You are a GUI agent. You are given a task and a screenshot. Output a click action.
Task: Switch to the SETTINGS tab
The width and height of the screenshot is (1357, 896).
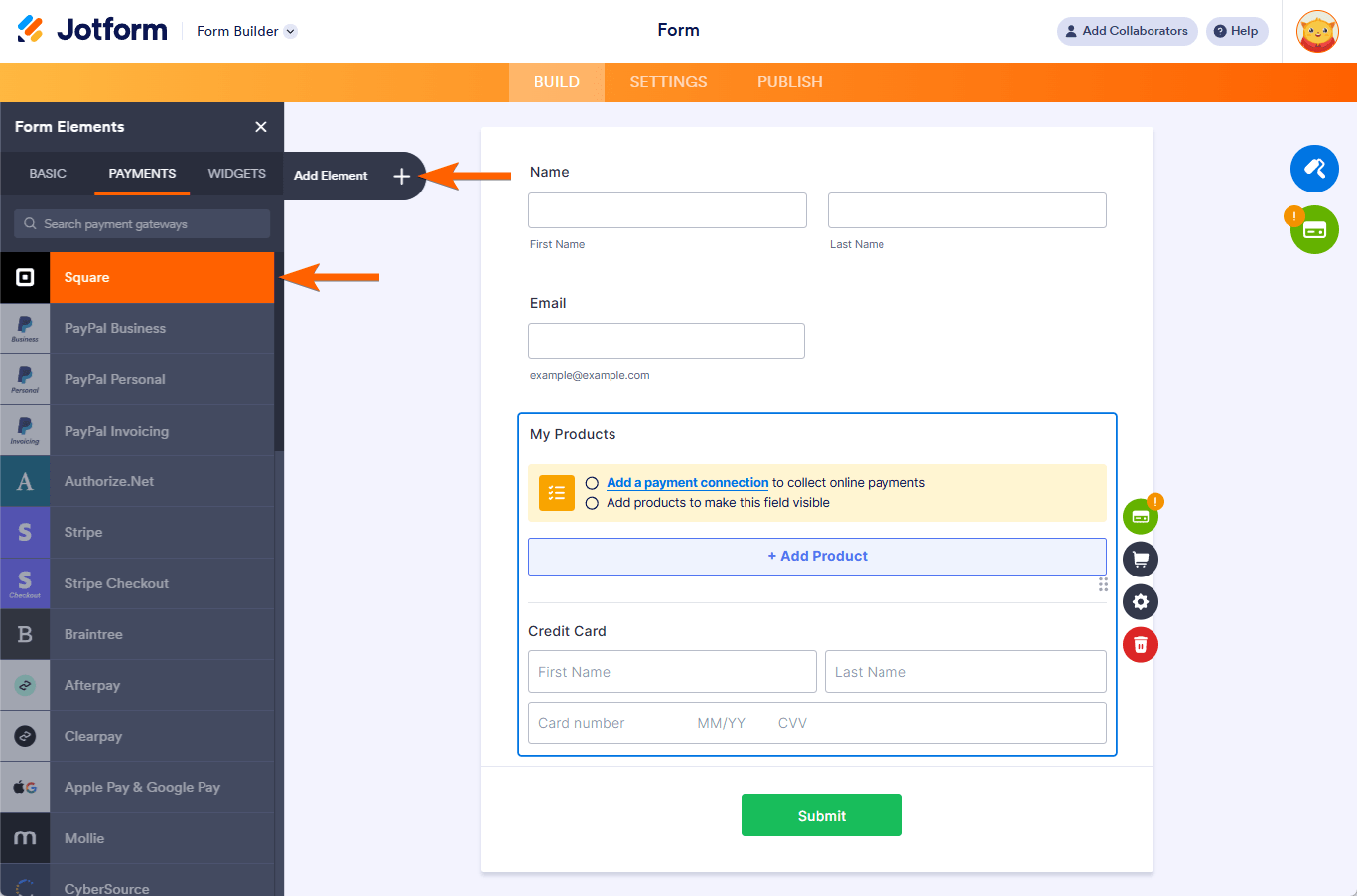668,82
